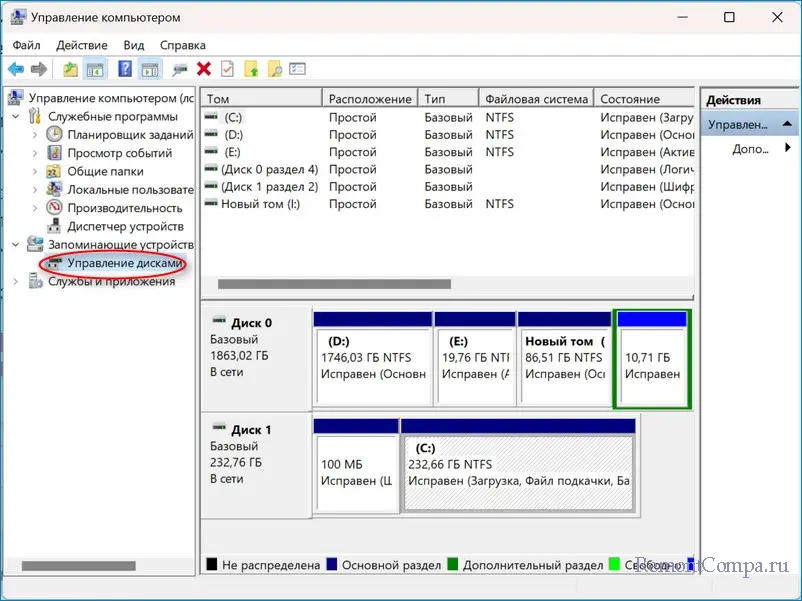Select the (D:) 1746,03 ГБ partition block
The height and width of the screenshot is (601, 802).
coord(372,365)
